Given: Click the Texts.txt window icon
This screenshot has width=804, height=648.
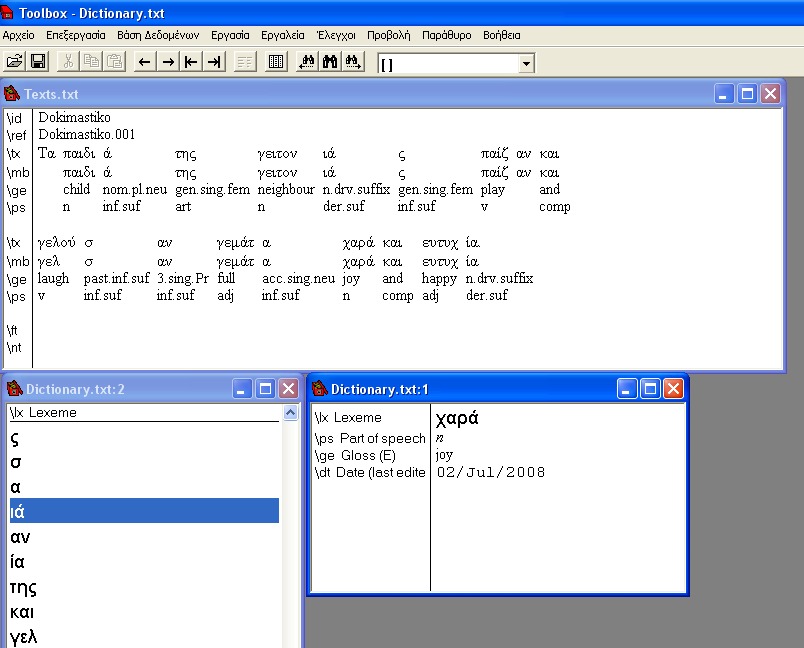Looking at the screenshot, I should [x=11, y=94].
